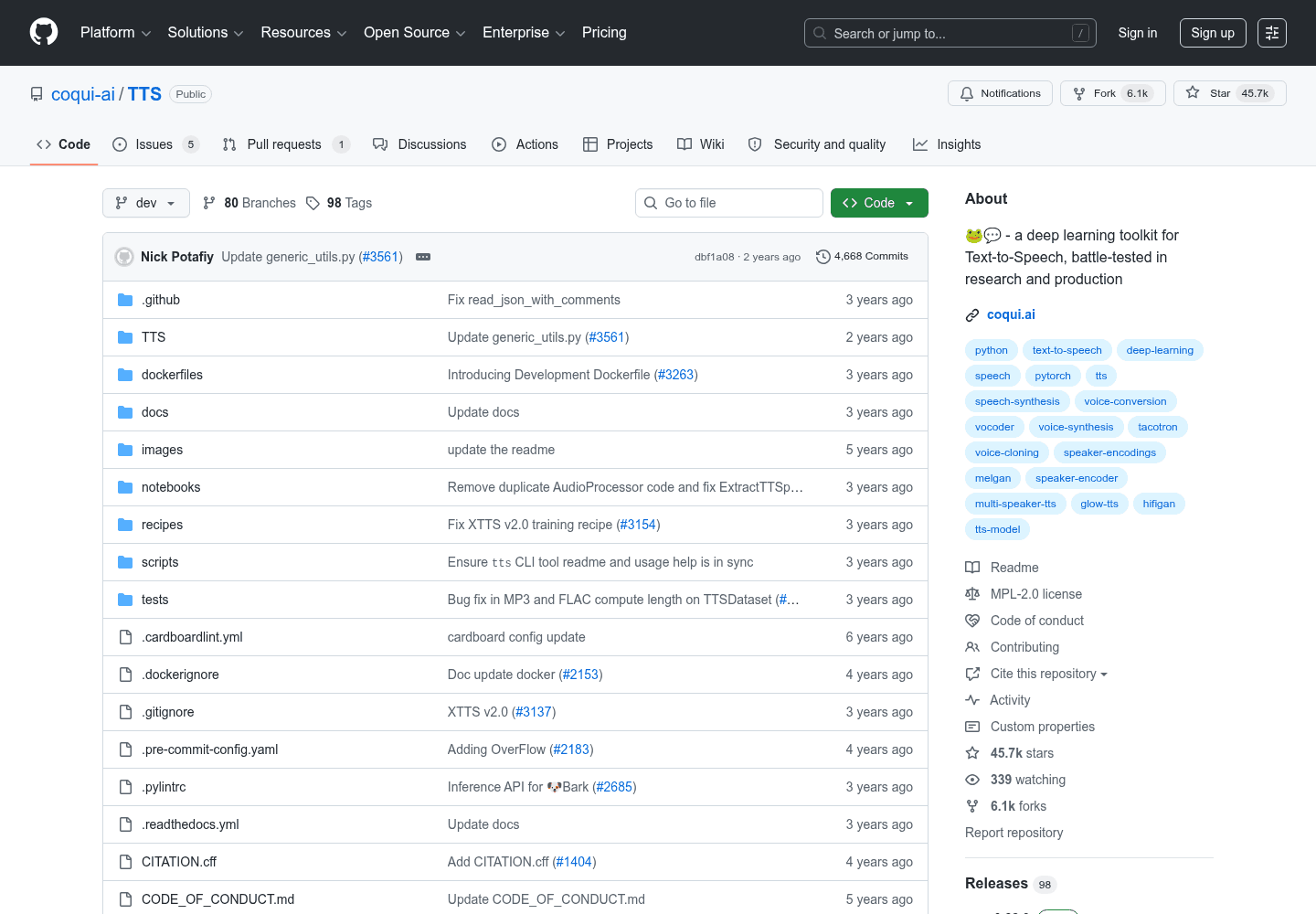Click Nick Potafiy's avatar
The image size is (1316, 914).
click(x=124, y=257)
